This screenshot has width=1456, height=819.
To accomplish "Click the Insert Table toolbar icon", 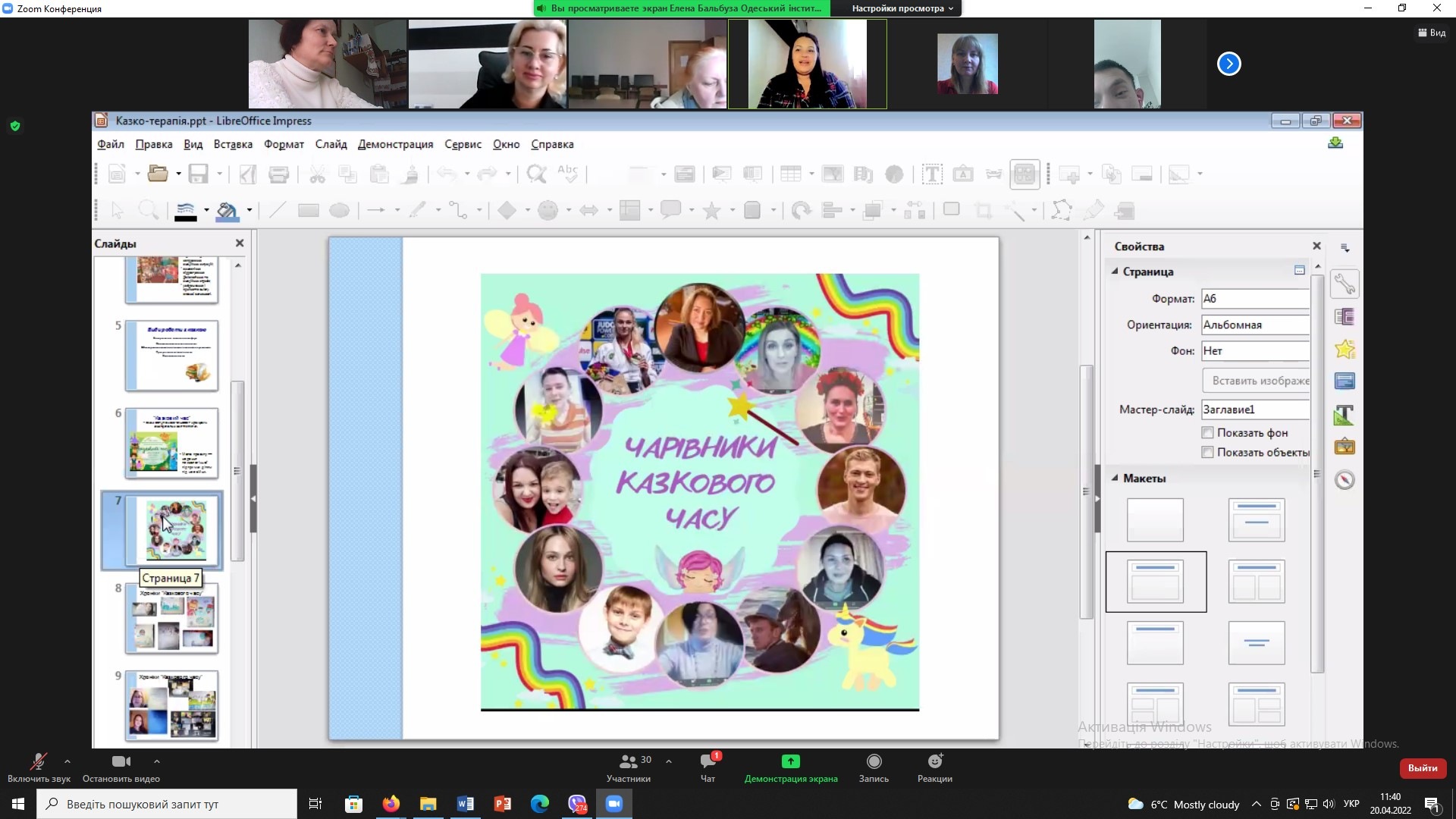I will [790, 174].
